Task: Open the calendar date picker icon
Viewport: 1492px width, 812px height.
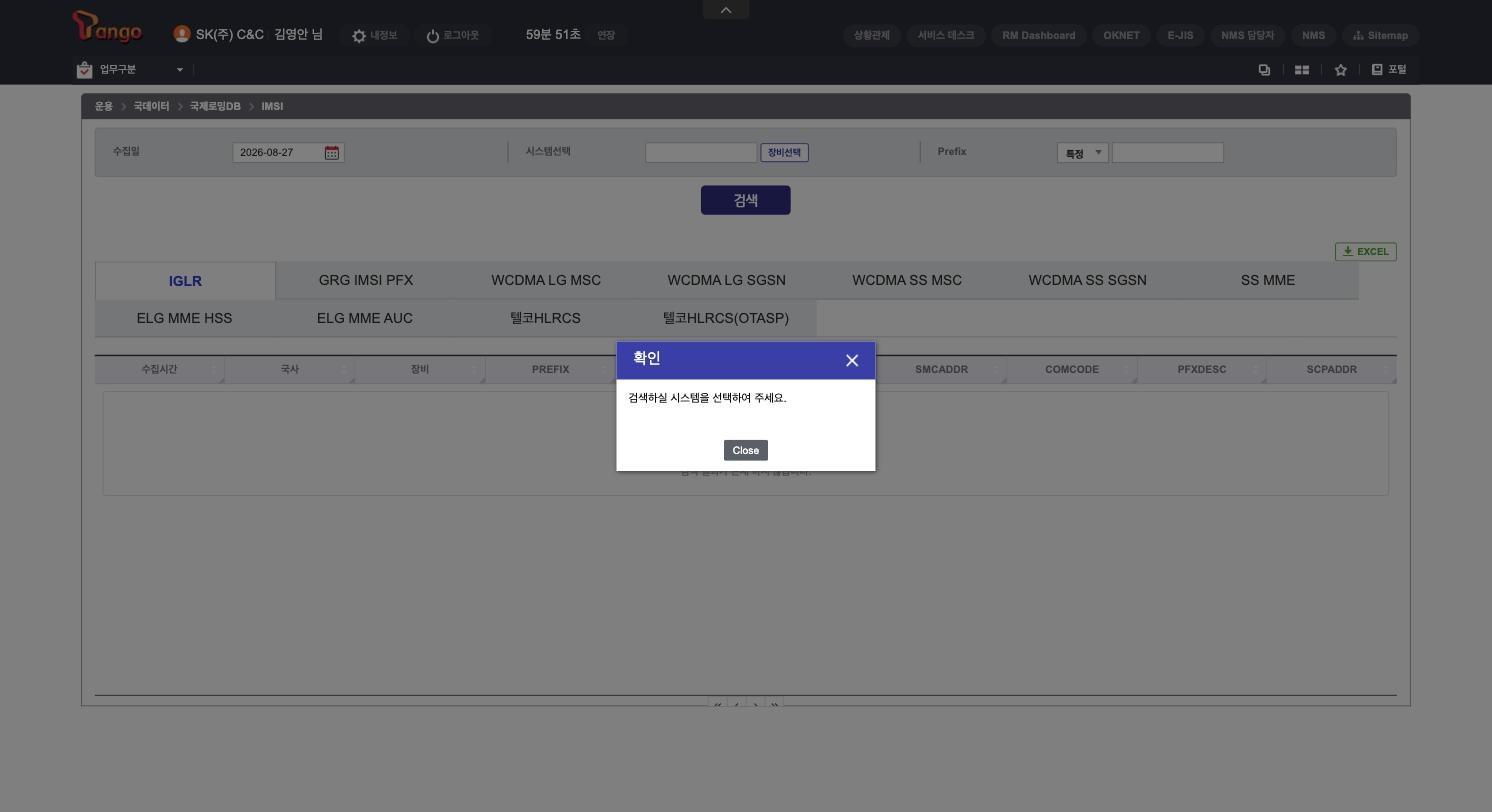Action: click(332, 153)
